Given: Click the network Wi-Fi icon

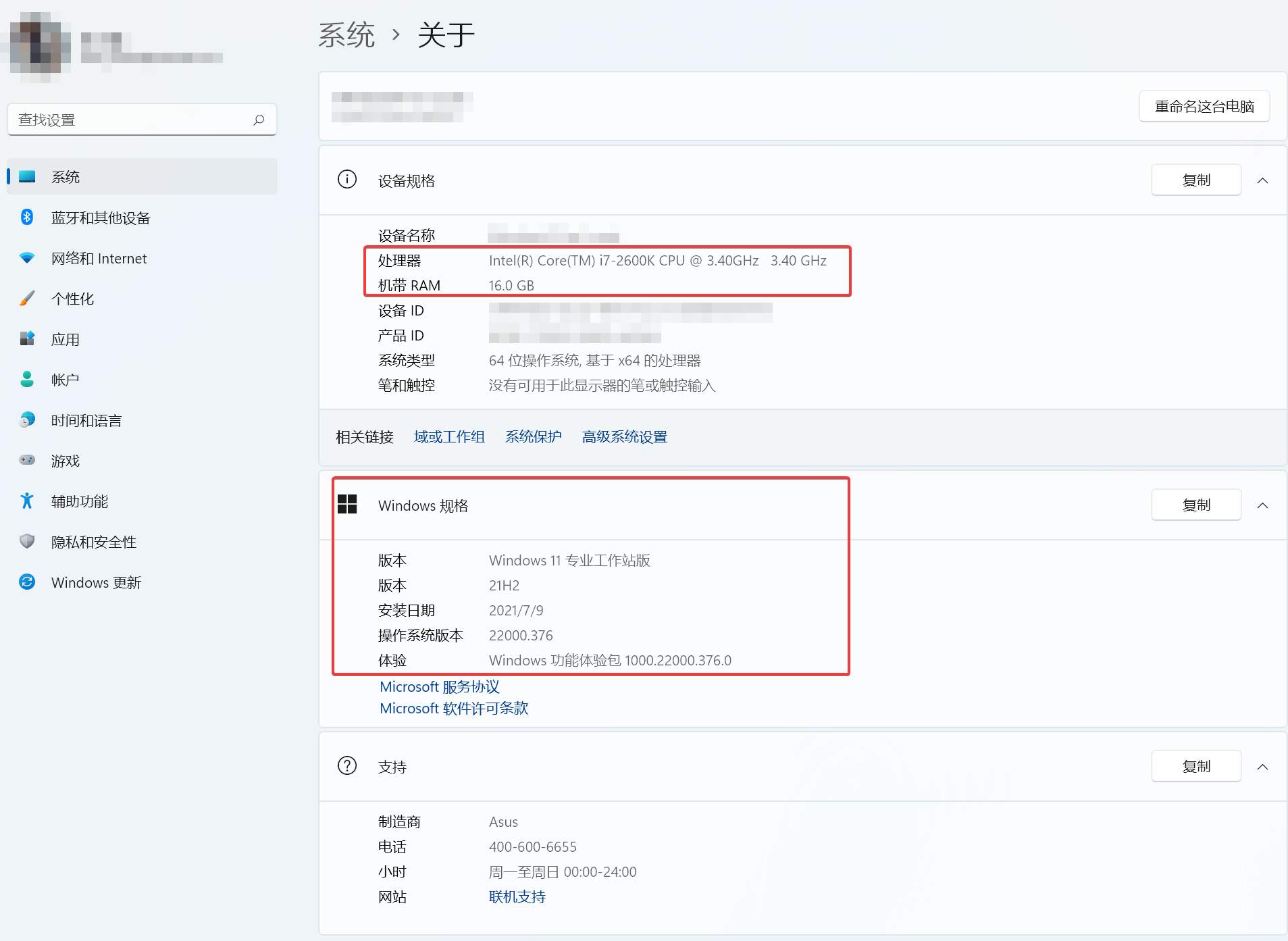Looking at the screenshot, I should 27,258.
